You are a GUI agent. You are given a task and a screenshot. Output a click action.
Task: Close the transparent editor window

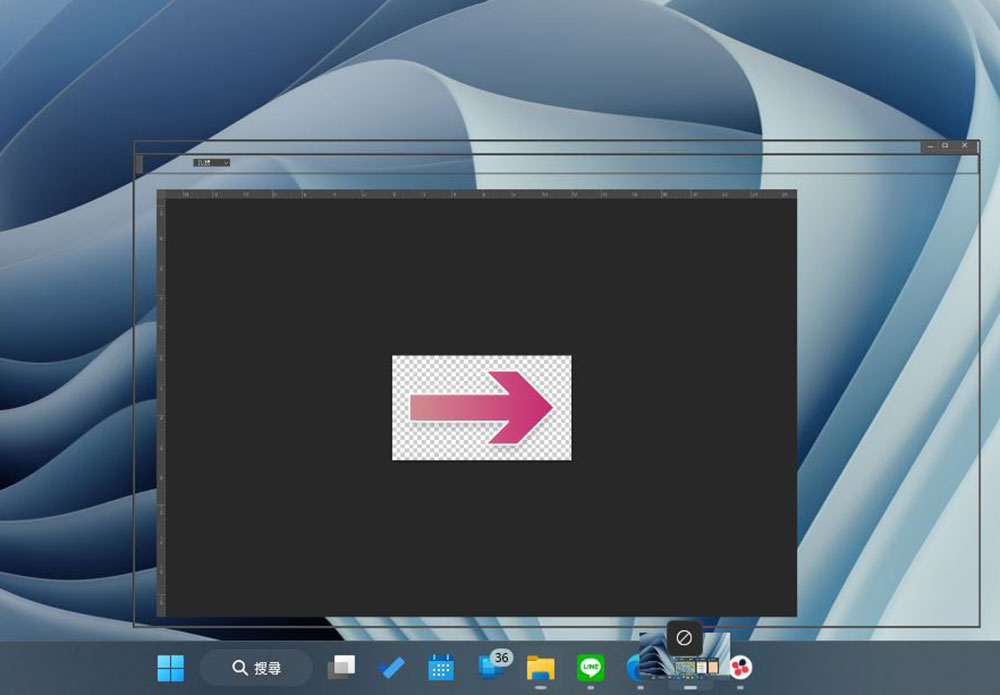point(965,146)
